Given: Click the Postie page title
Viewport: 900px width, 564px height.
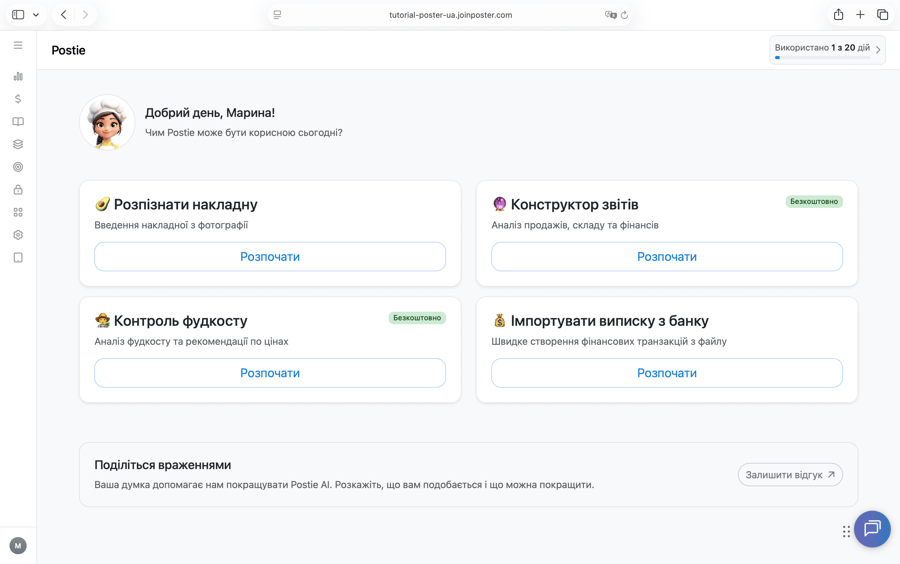Looking at the screenshot, I should click(68, 50).
